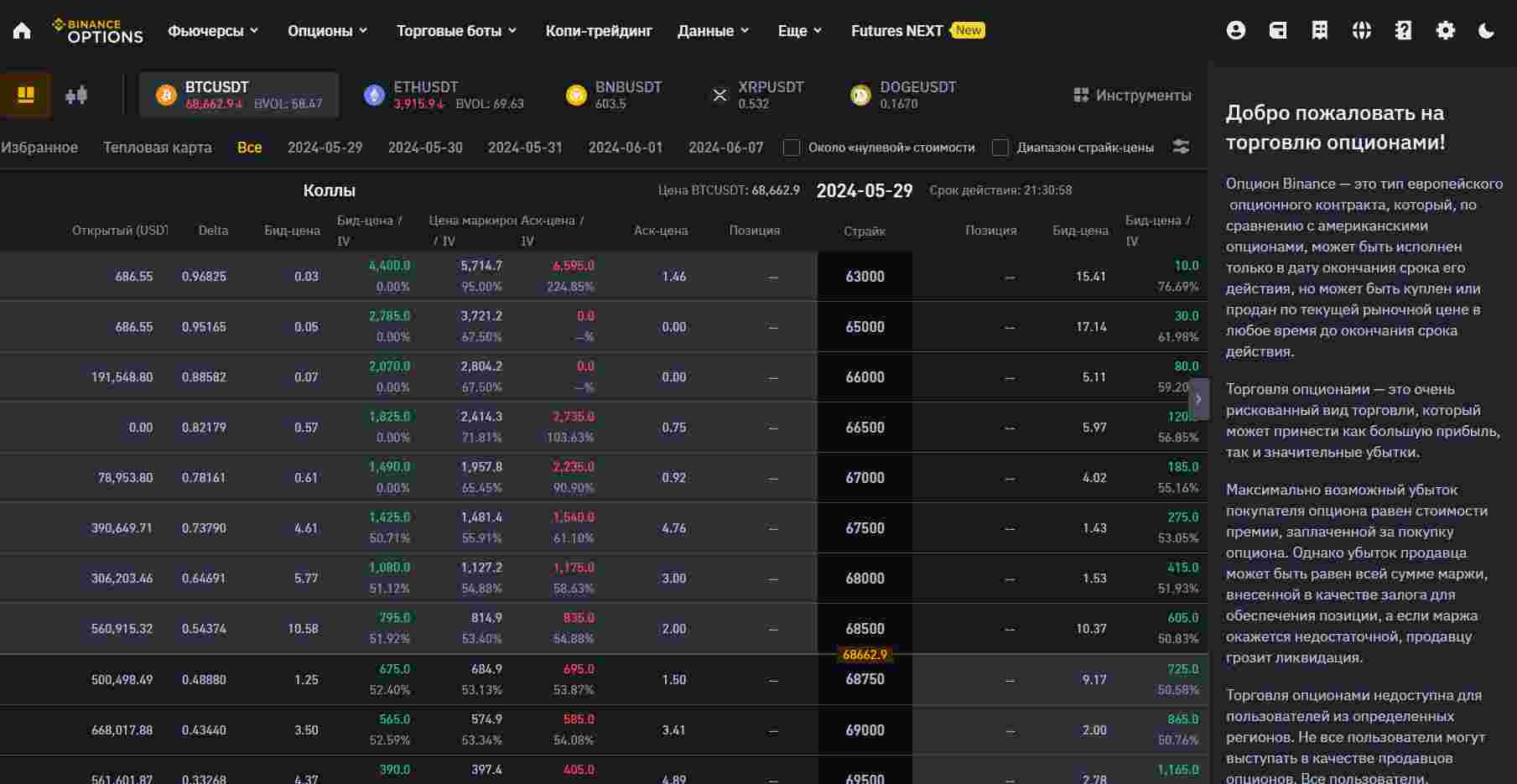
Task: Click the Инструменты button label
Action: pos(1144,95)
